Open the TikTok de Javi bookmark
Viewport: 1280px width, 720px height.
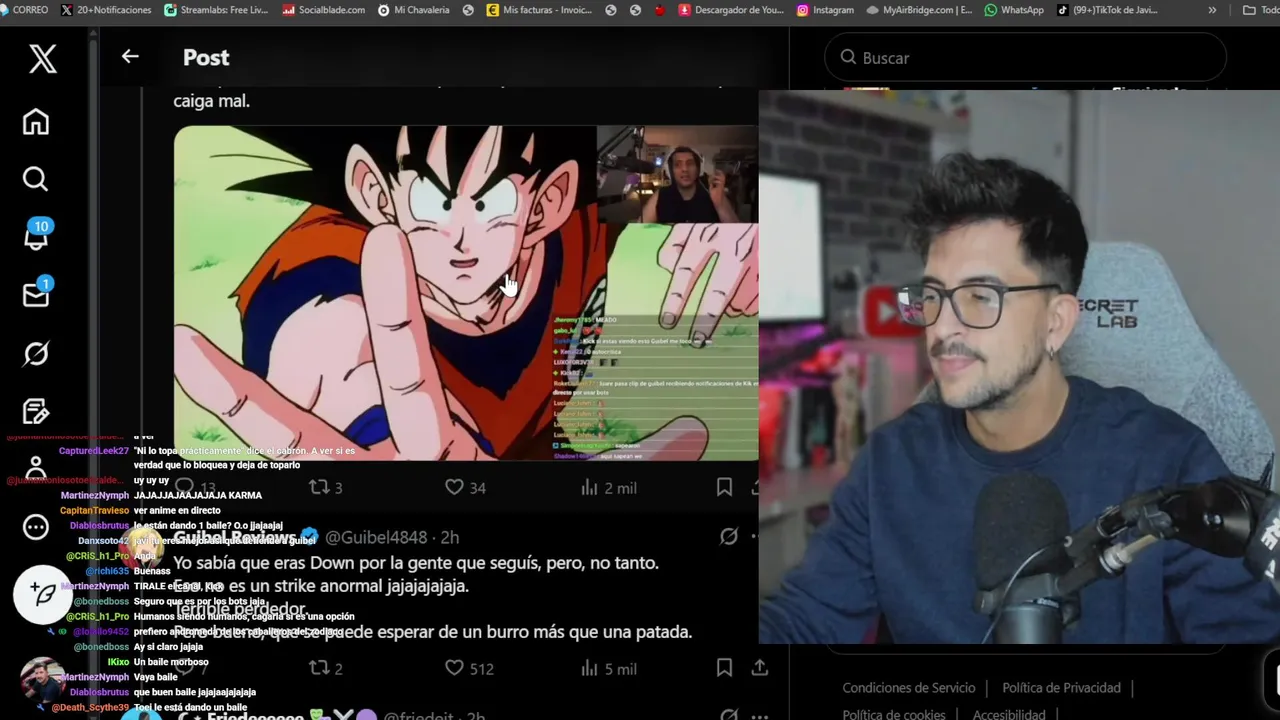(x=1105, y=10)
